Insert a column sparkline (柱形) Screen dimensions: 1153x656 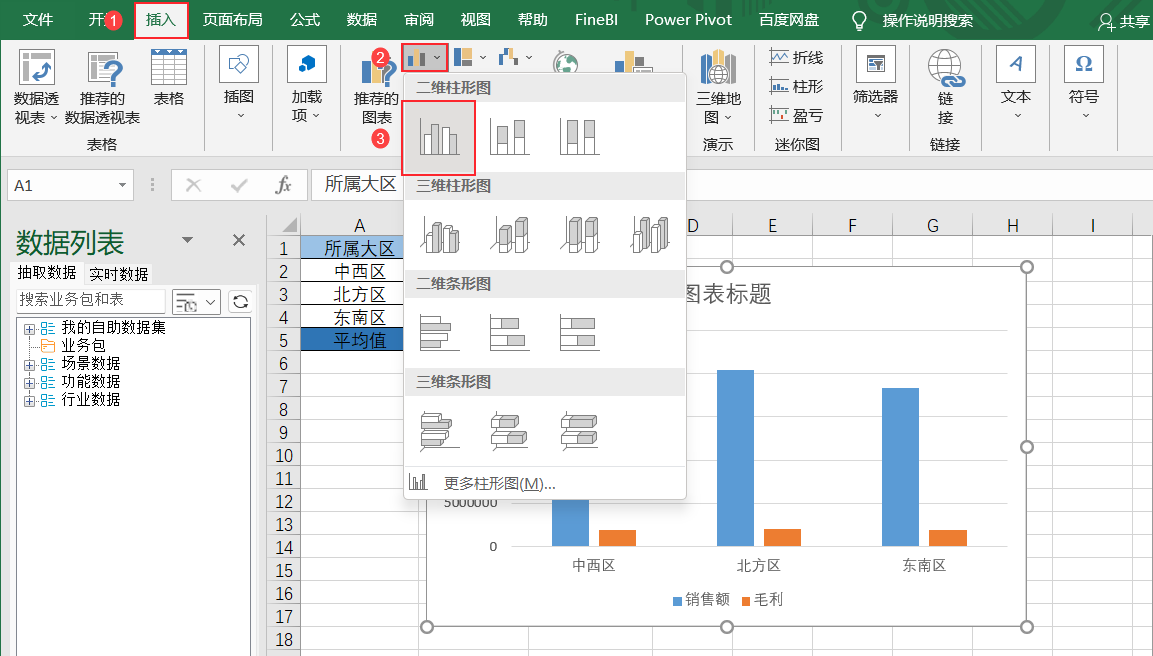tap(796, 86)
